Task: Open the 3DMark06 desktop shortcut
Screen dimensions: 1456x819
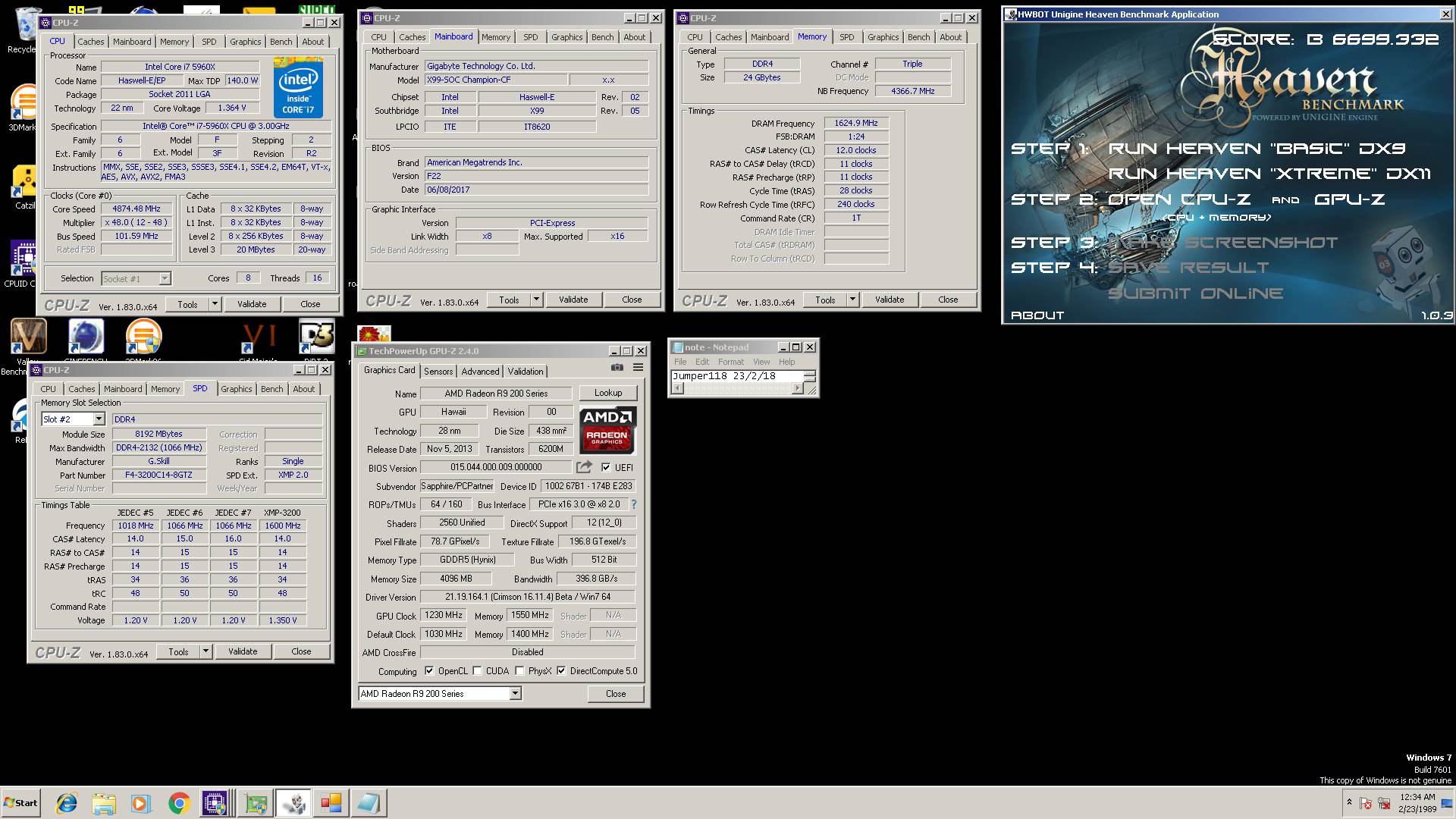Action: click(143, 336)
